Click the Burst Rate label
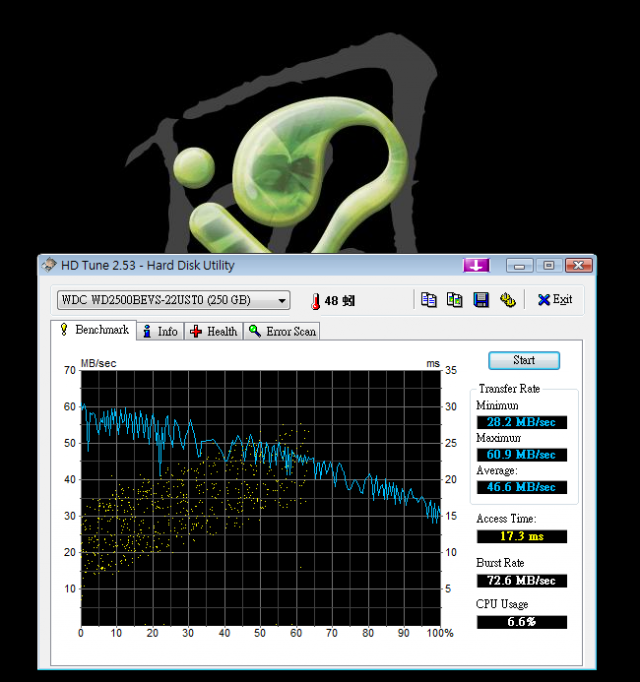Image resolution: width=640 pixels, height=682 pixels. tap(500, 562)
